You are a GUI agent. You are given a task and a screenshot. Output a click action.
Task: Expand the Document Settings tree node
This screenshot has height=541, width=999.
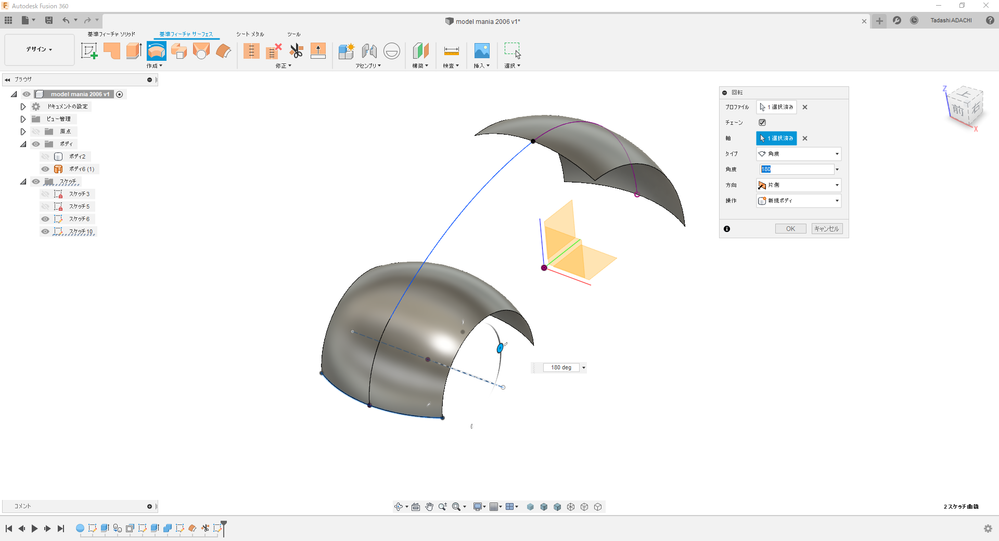click(23, 106)
